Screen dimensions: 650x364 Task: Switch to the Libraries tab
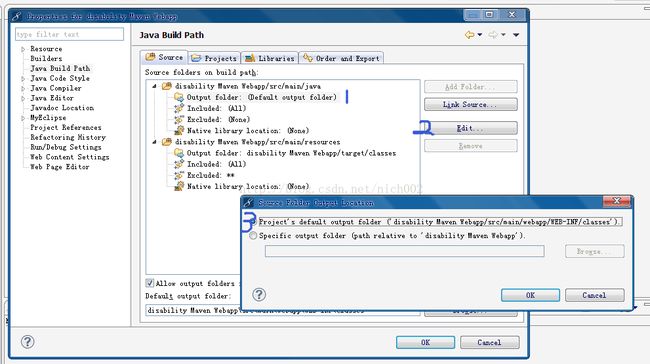[269, 58]
